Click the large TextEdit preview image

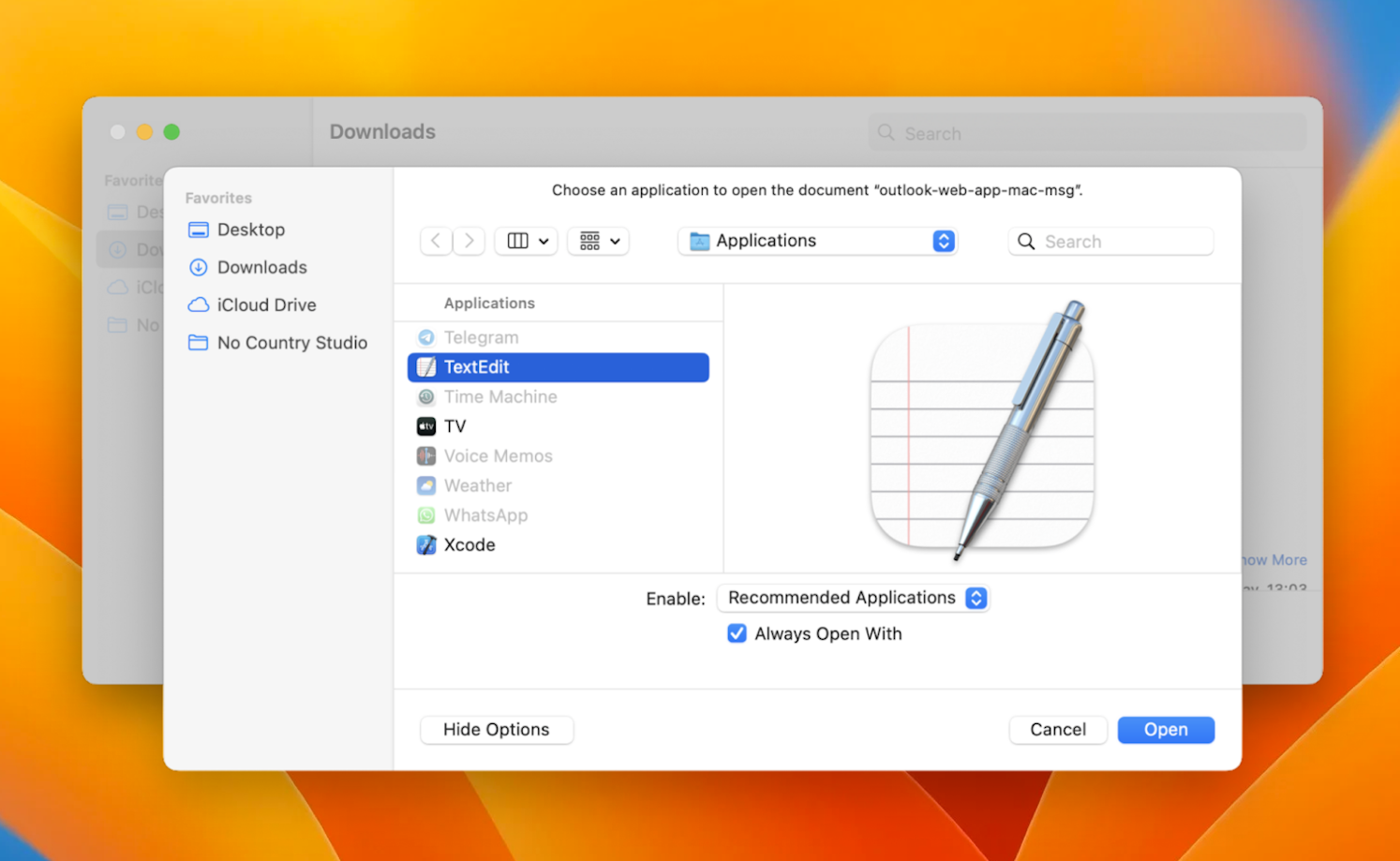click(981, 430)
